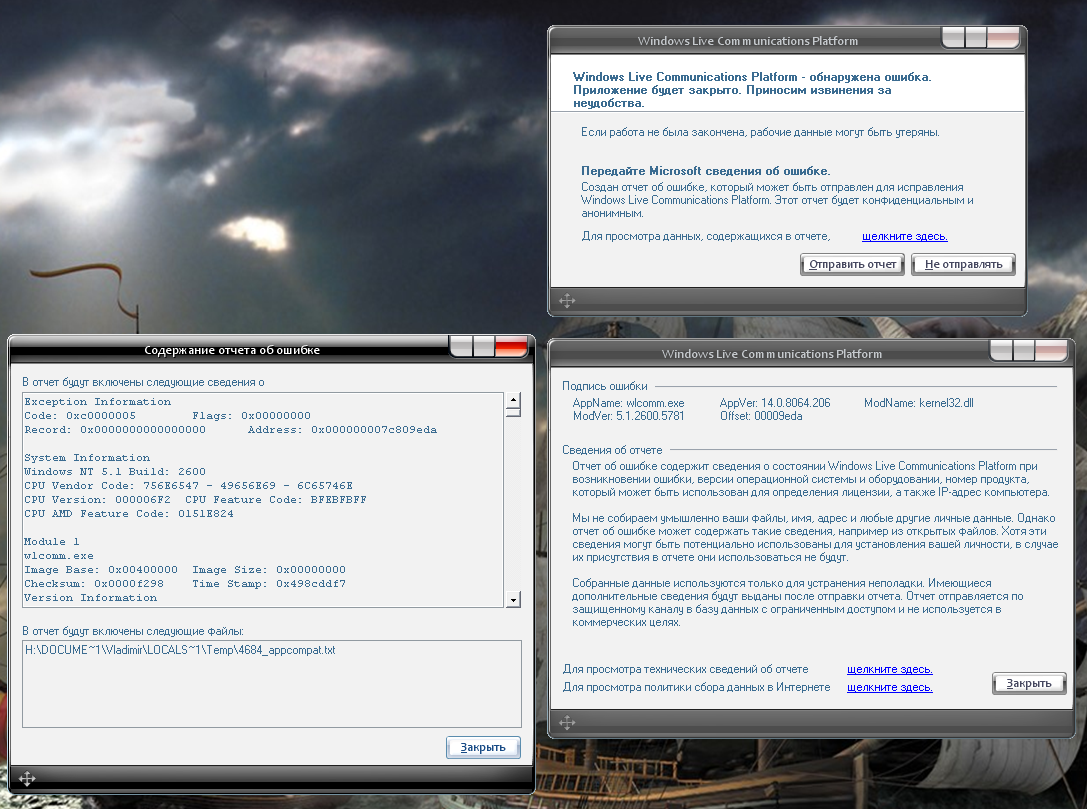Close the 'Подпись ошибки' details window via title bar
The height and width of the screenshot is (809, 1087).
(1052, 350)
